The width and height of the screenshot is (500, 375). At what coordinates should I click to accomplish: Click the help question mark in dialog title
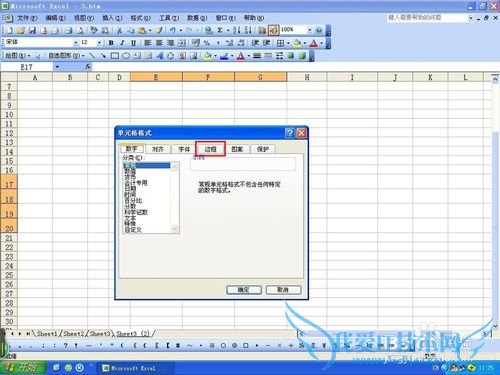(290, 133)
